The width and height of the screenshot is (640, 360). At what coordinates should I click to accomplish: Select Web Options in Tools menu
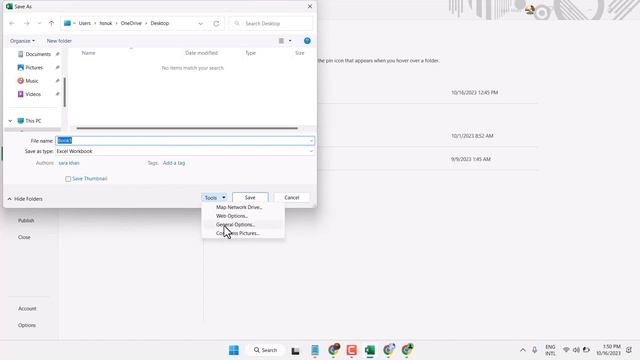pos(231,216)
